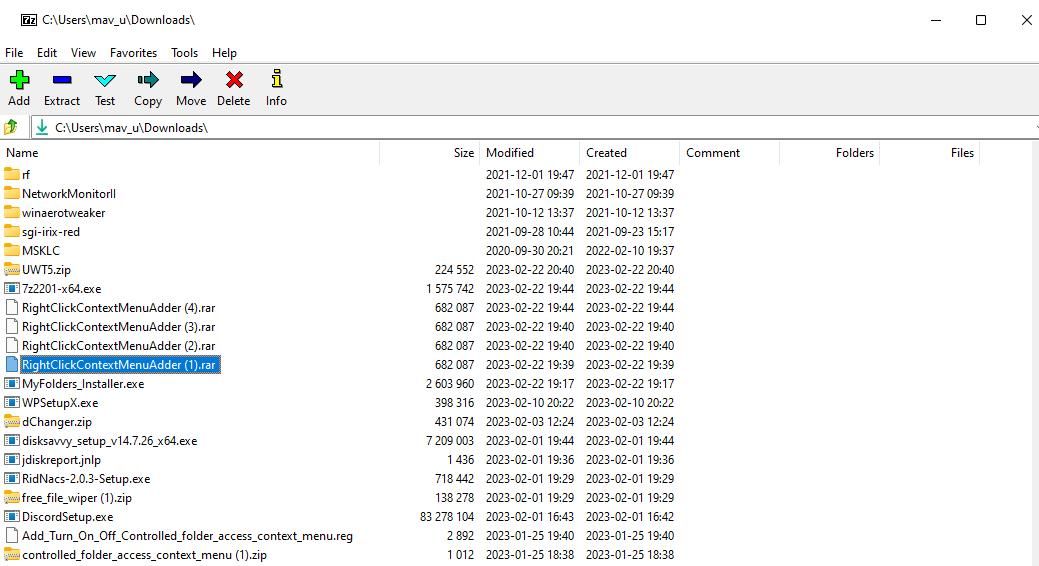This screenshot has height=566, width=1039.
Task: Click the Copy toolbar icon
Action: point(148,80)
